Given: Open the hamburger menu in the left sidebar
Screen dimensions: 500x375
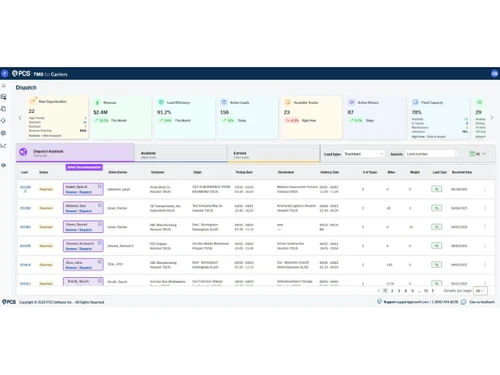Looking at the screenshot, I should tap(4, 86).
